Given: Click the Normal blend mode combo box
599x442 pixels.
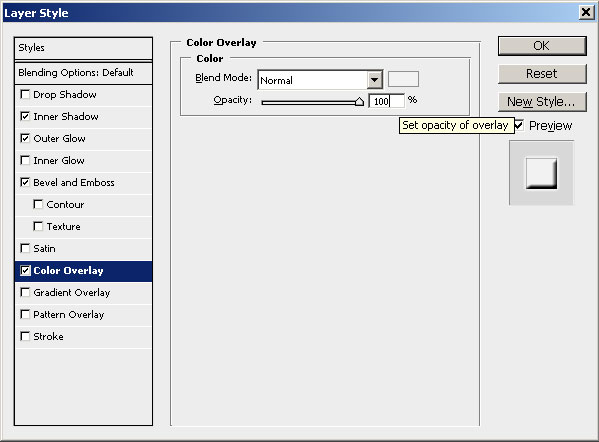Looking at the screenshot, I should [320, 80].
